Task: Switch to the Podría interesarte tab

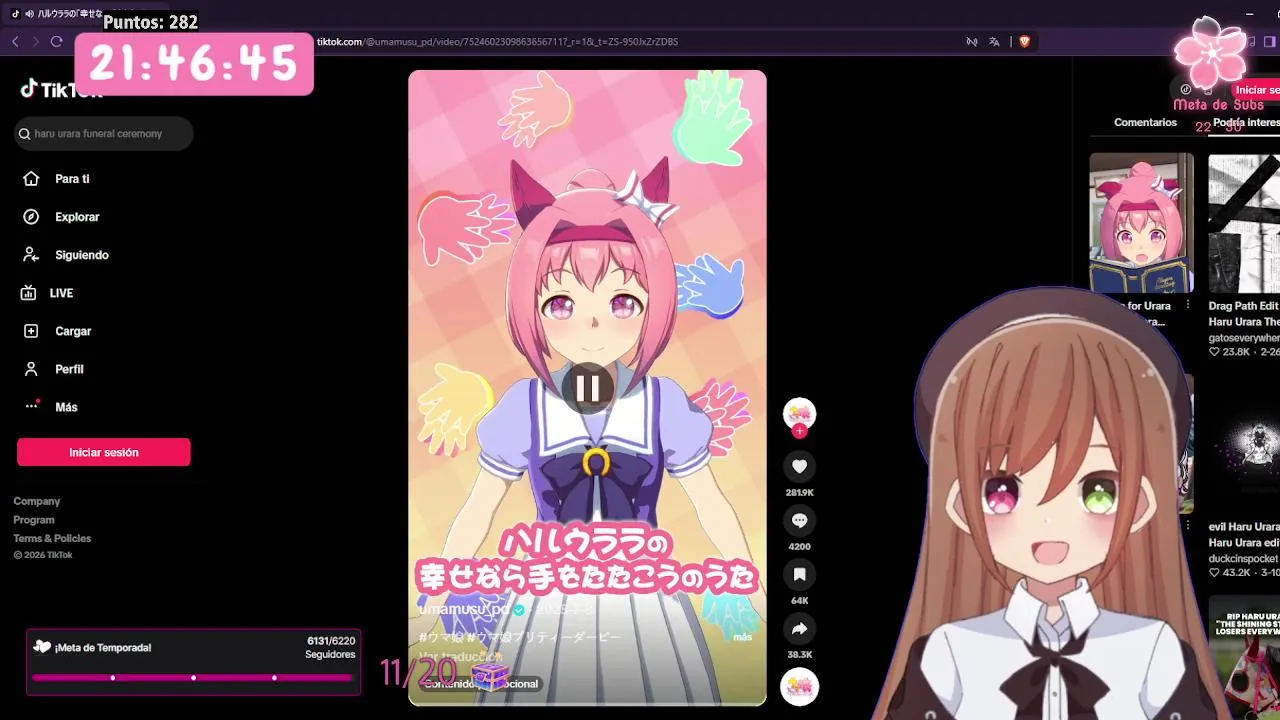Action: click(x=1246, y=122)
